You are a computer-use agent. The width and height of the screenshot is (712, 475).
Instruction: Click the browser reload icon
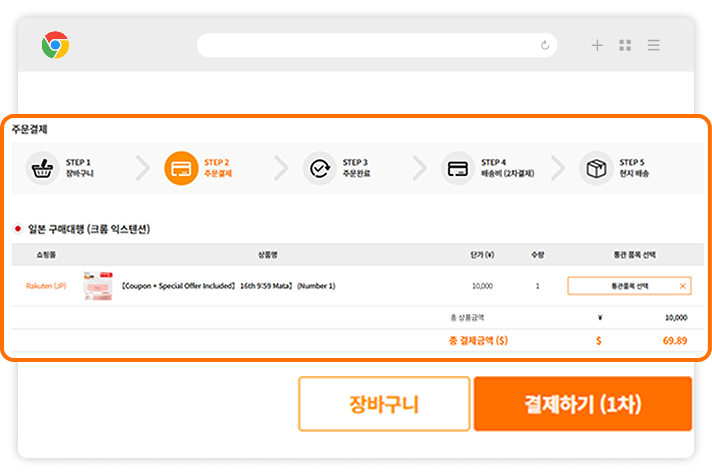(545, 45)
